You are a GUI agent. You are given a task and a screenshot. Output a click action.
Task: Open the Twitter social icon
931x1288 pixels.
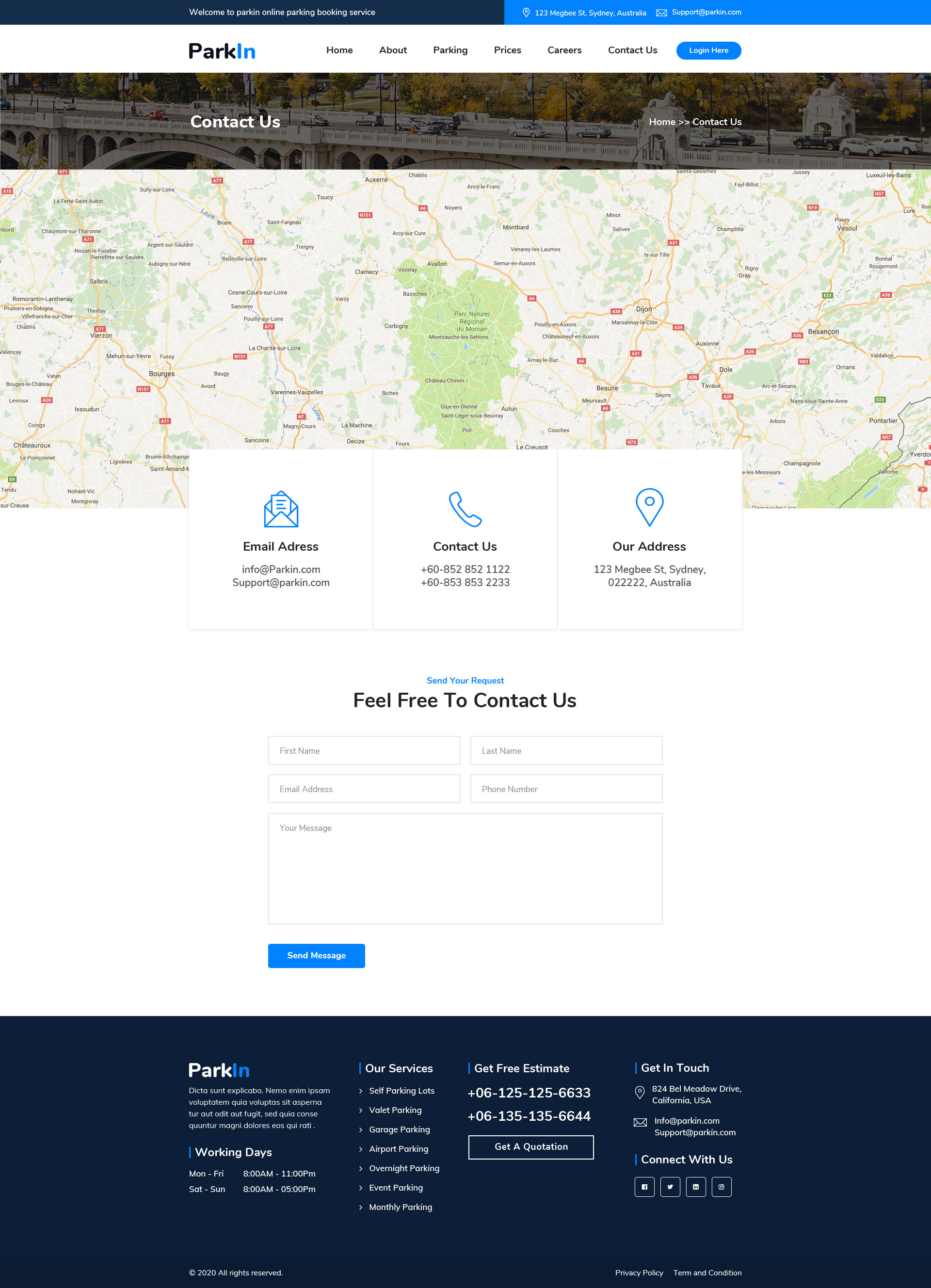[x=670, y=1186]
